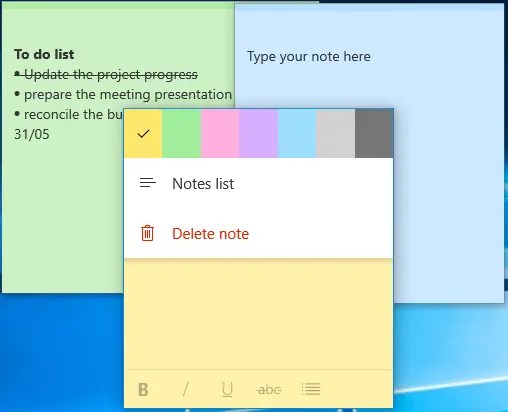Screen dimensions: 508x412
Task: Pick the pink note color
Action: pyautogui.click(x=220, y=133)
